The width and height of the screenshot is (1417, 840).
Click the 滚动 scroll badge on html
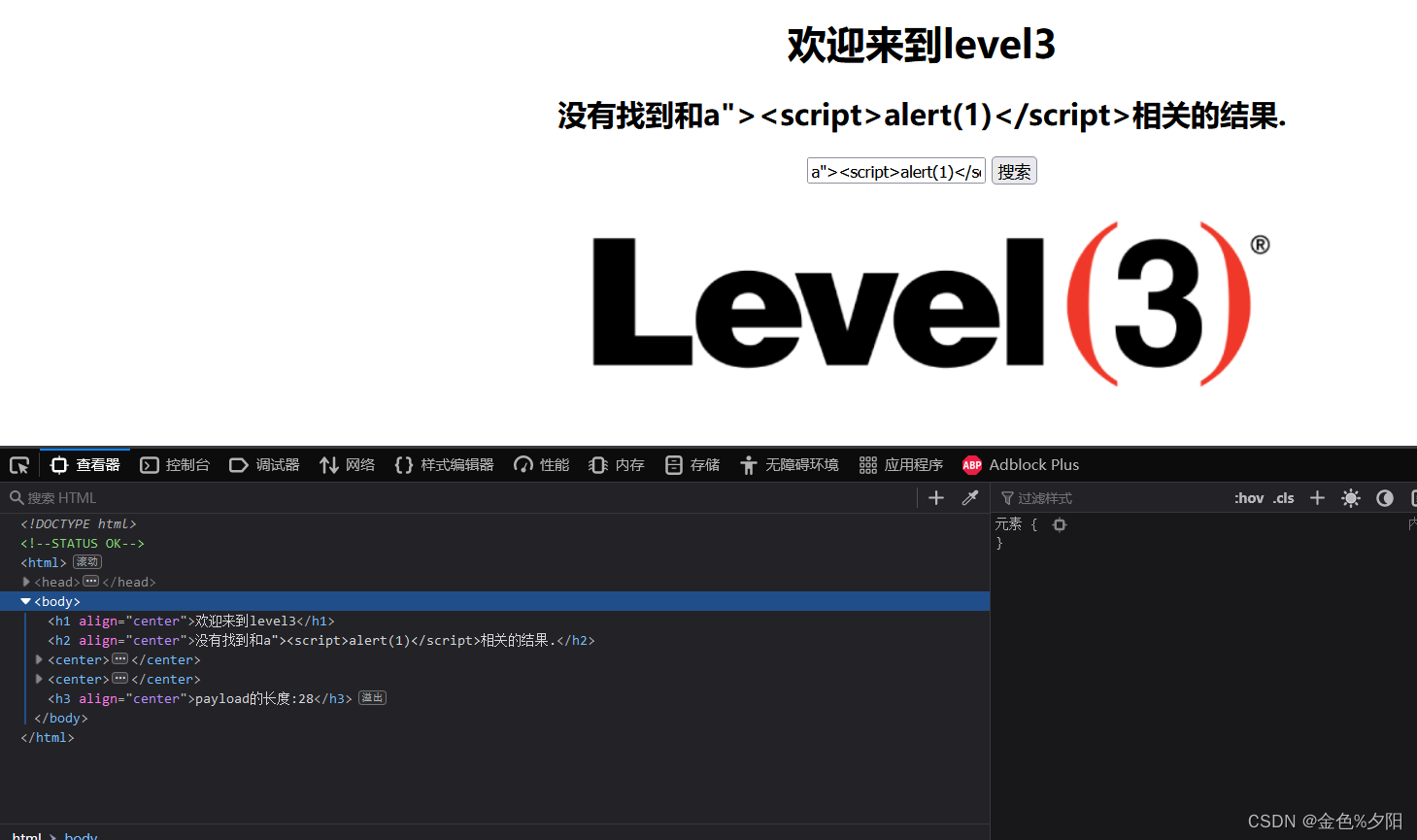click(x=87, y=561)
